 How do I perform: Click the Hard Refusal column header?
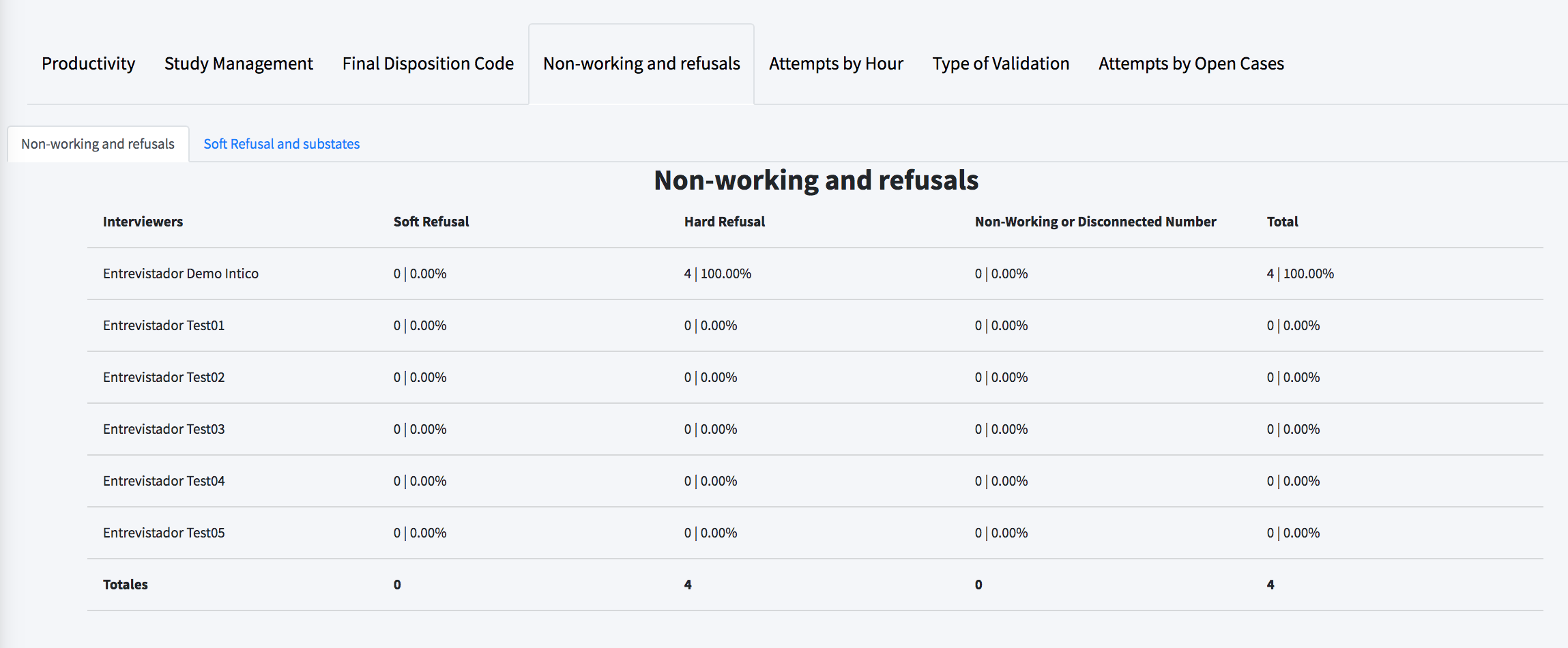pyautogui.click(x=725, y=222)
